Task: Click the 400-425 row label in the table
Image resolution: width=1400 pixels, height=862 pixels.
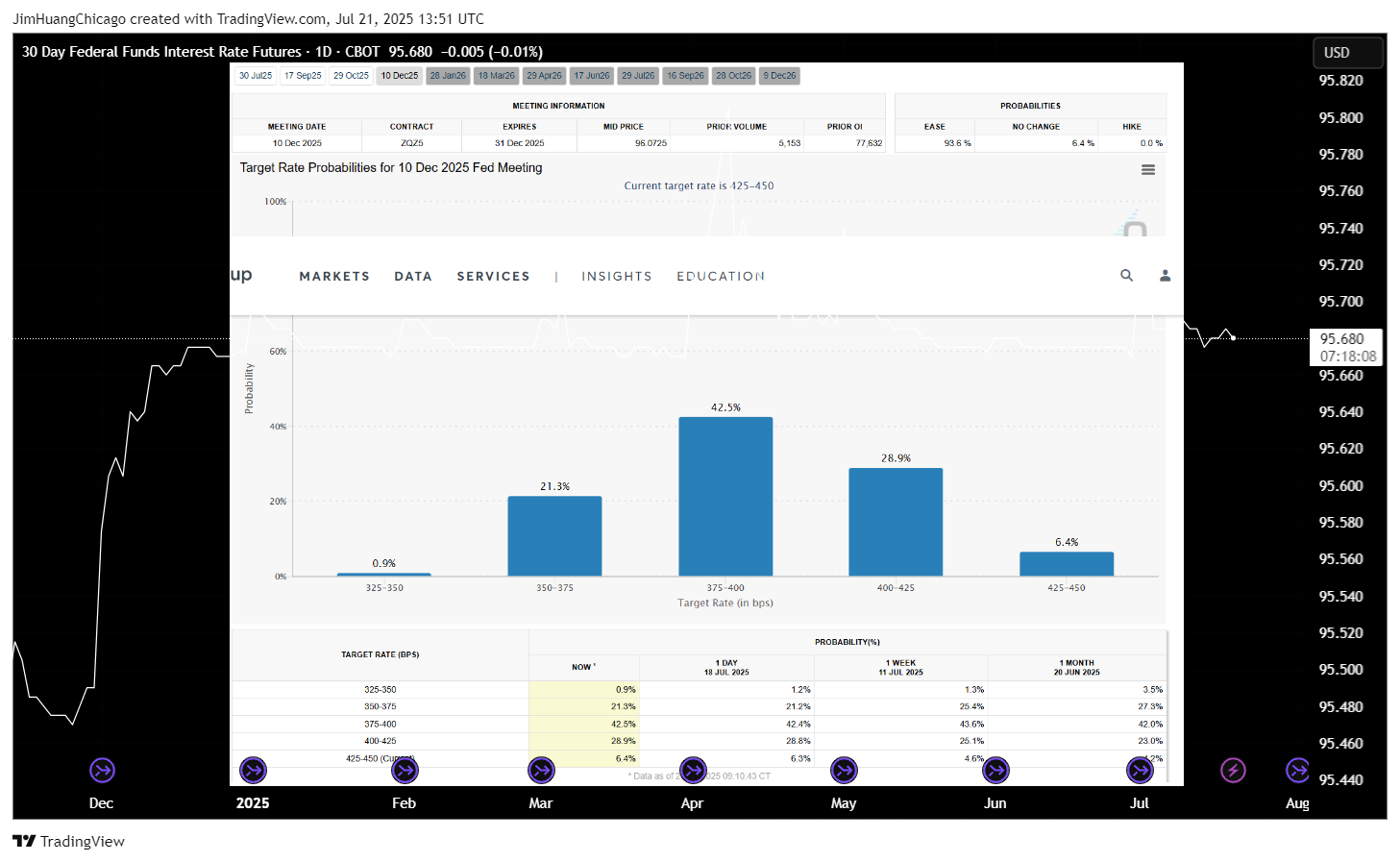Action: tap(380, 741)
